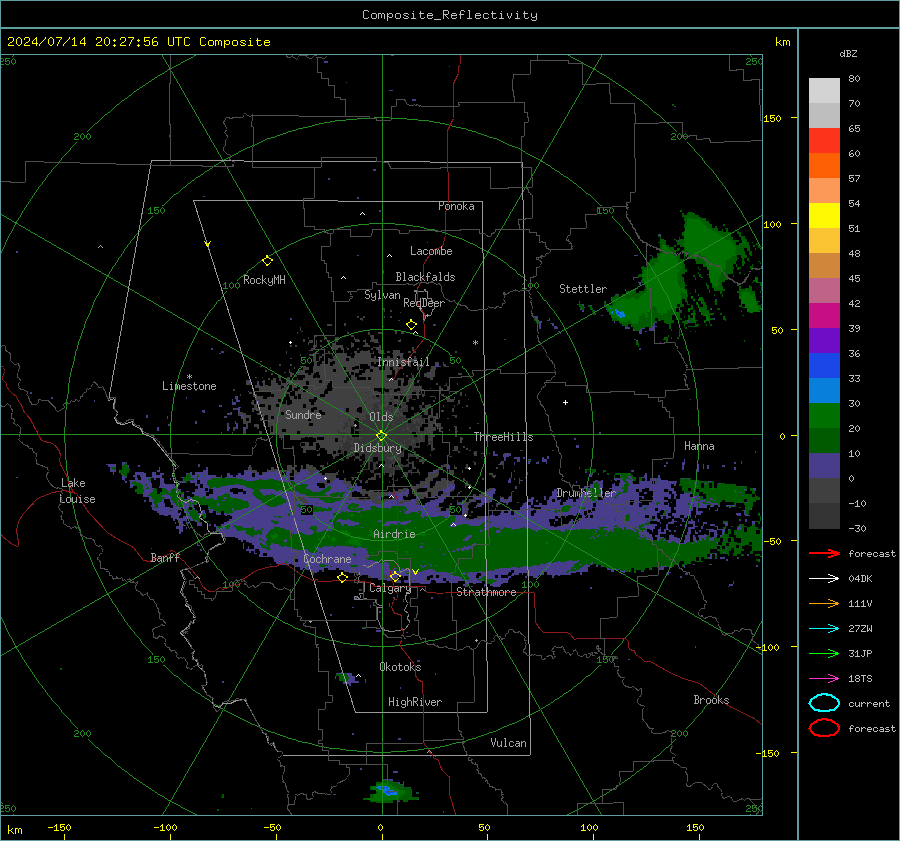Viewport: 900px width, 841px height.
Task: Click the Sylvan label
Action: pyautogui.click(x=382, y=295)
